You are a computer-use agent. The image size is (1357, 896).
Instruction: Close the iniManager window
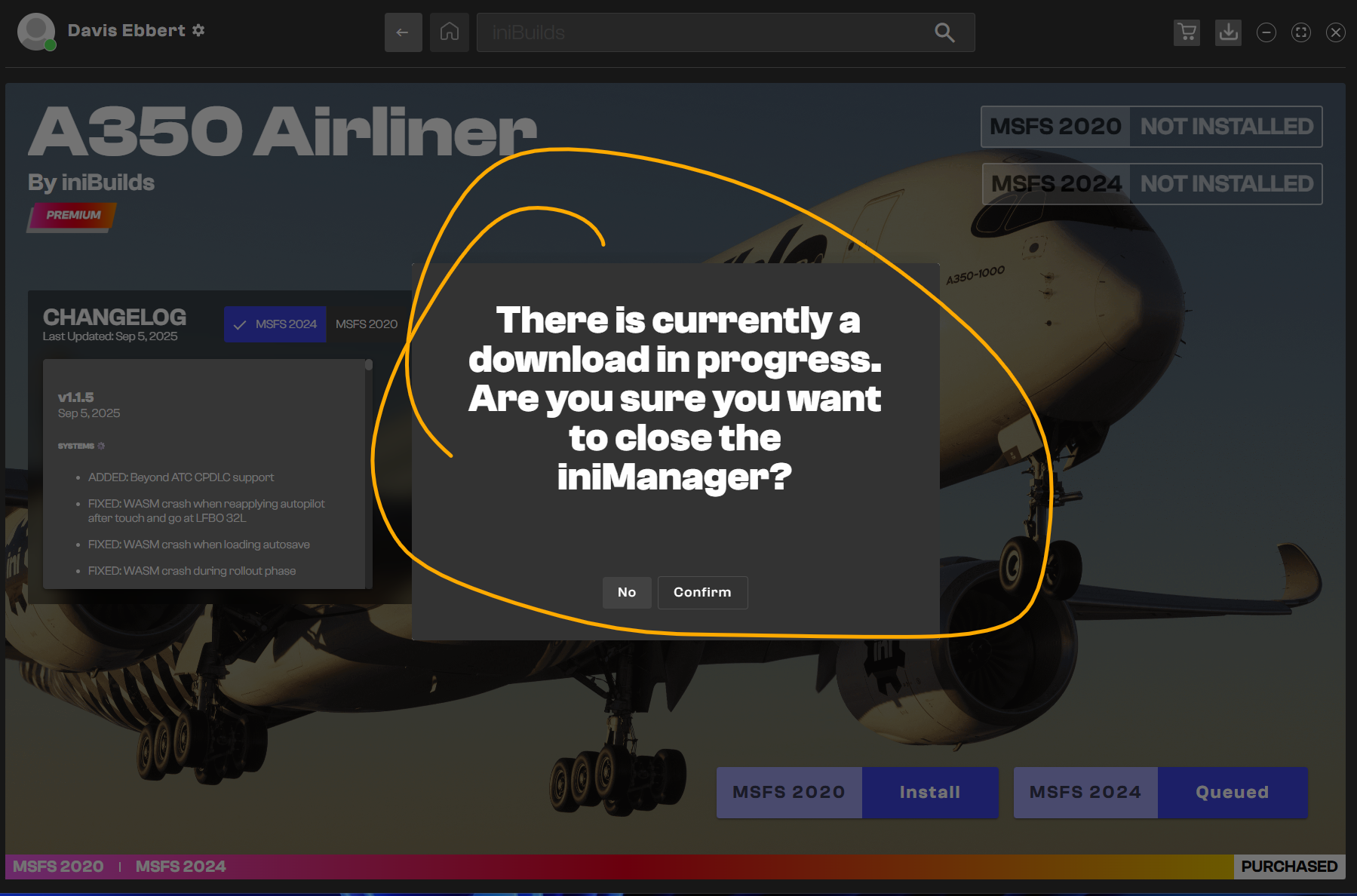1336,32
